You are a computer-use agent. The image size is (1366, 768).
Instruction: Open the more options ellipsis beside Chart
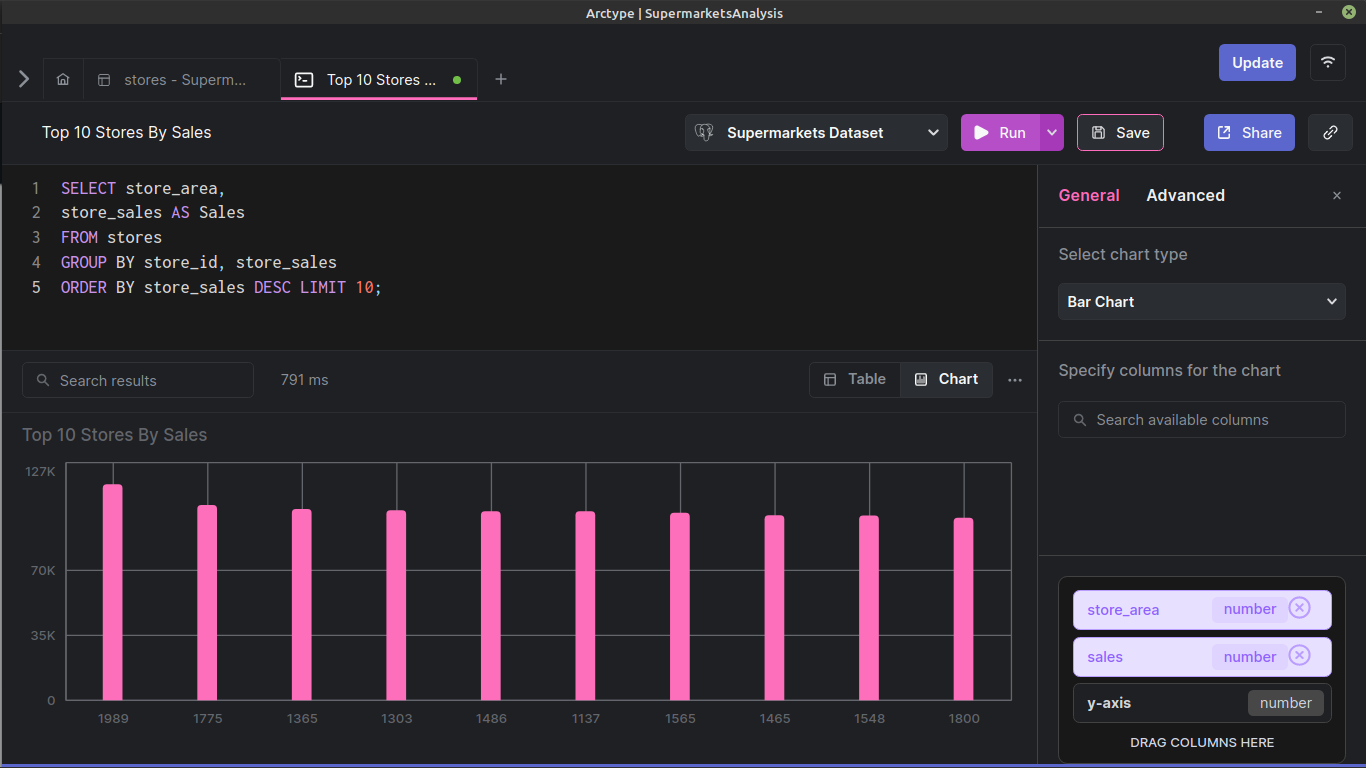pyautogui.click(x=1015, y=380)
